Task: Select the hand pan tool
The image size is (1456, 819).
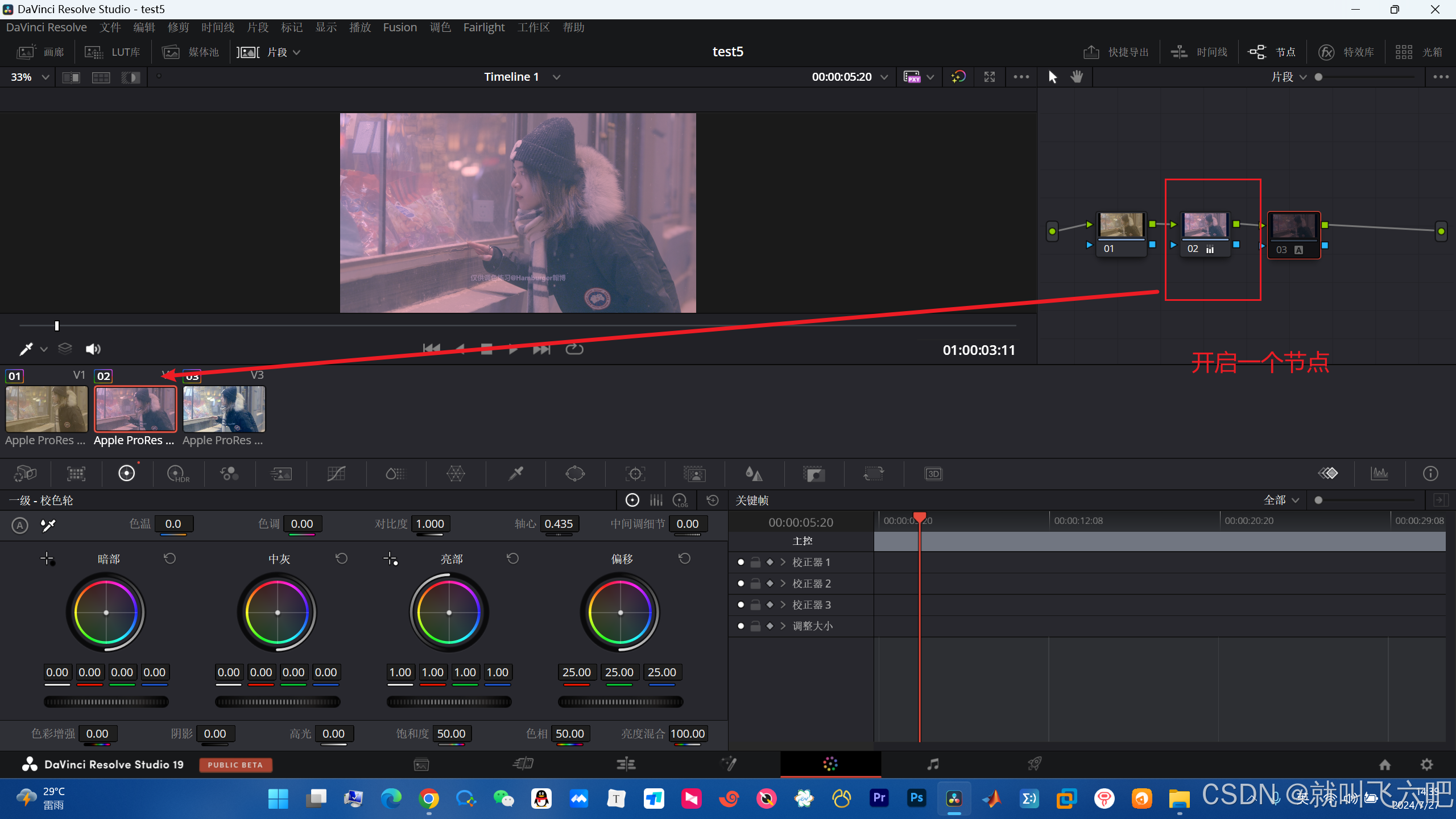Action: (1077, 77)
